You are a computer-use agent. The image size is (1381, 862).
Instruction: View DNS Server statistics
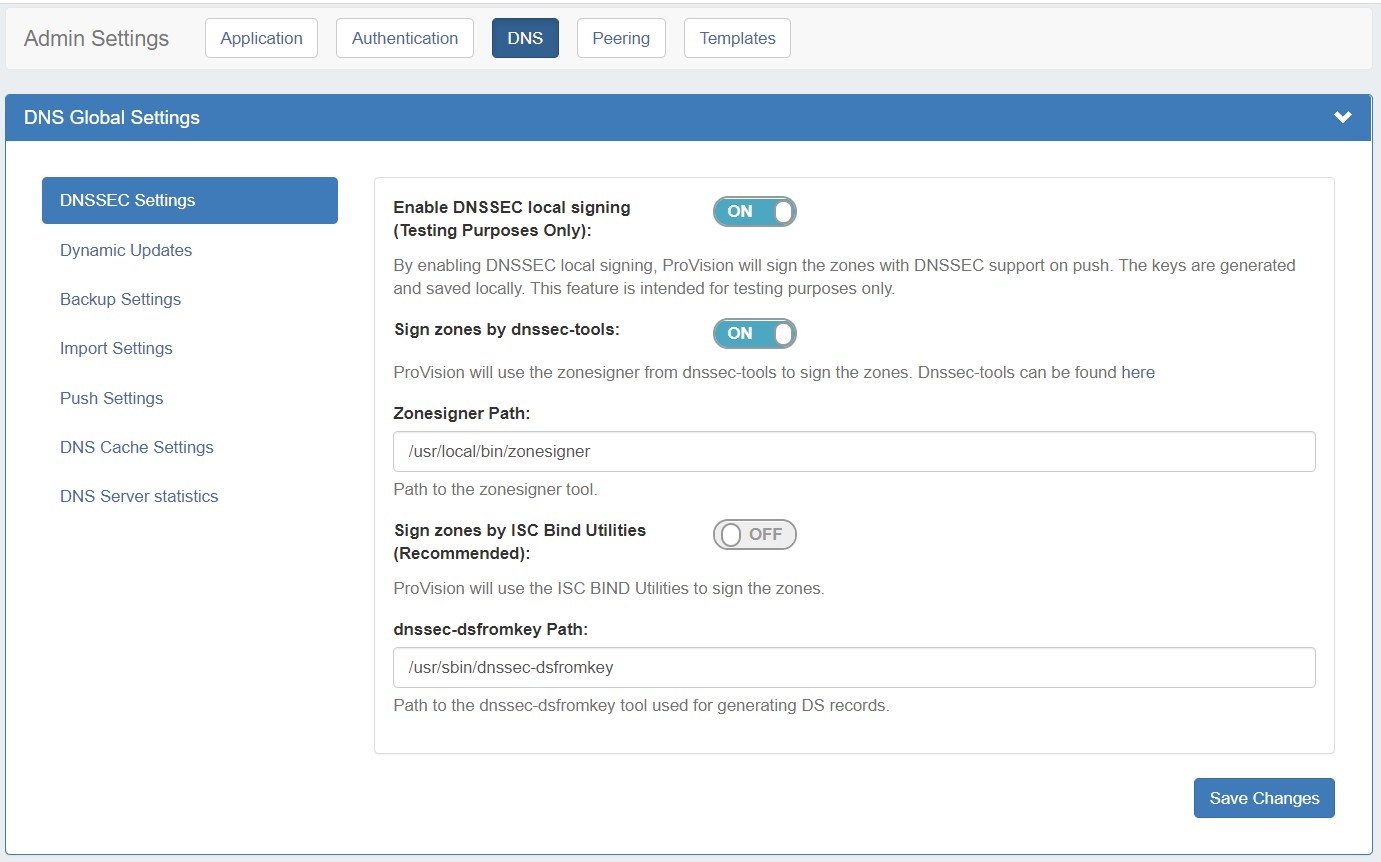coord(139,497)
